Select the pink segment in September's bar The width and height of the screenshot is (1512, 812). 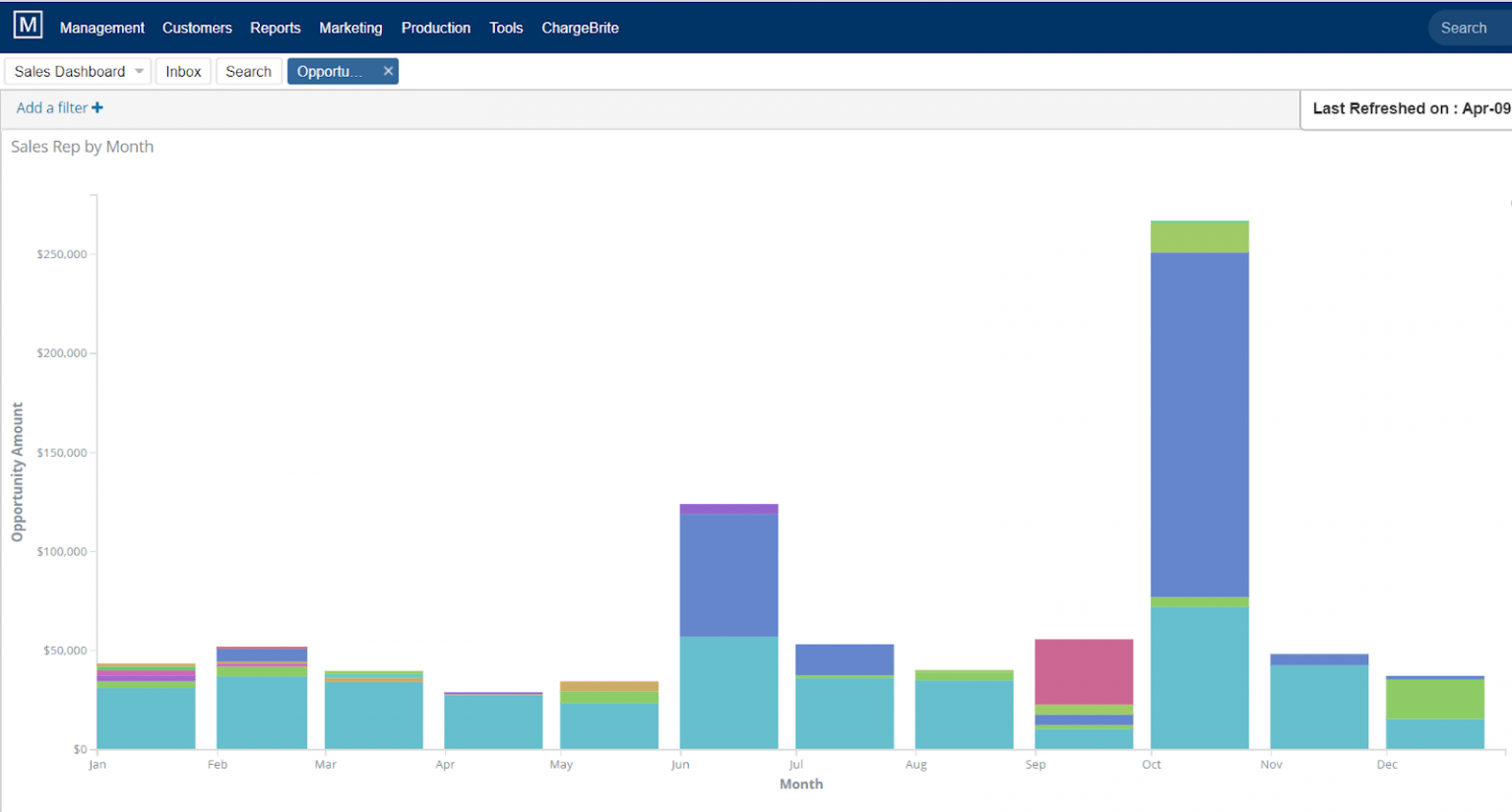tap(1084, 669)
